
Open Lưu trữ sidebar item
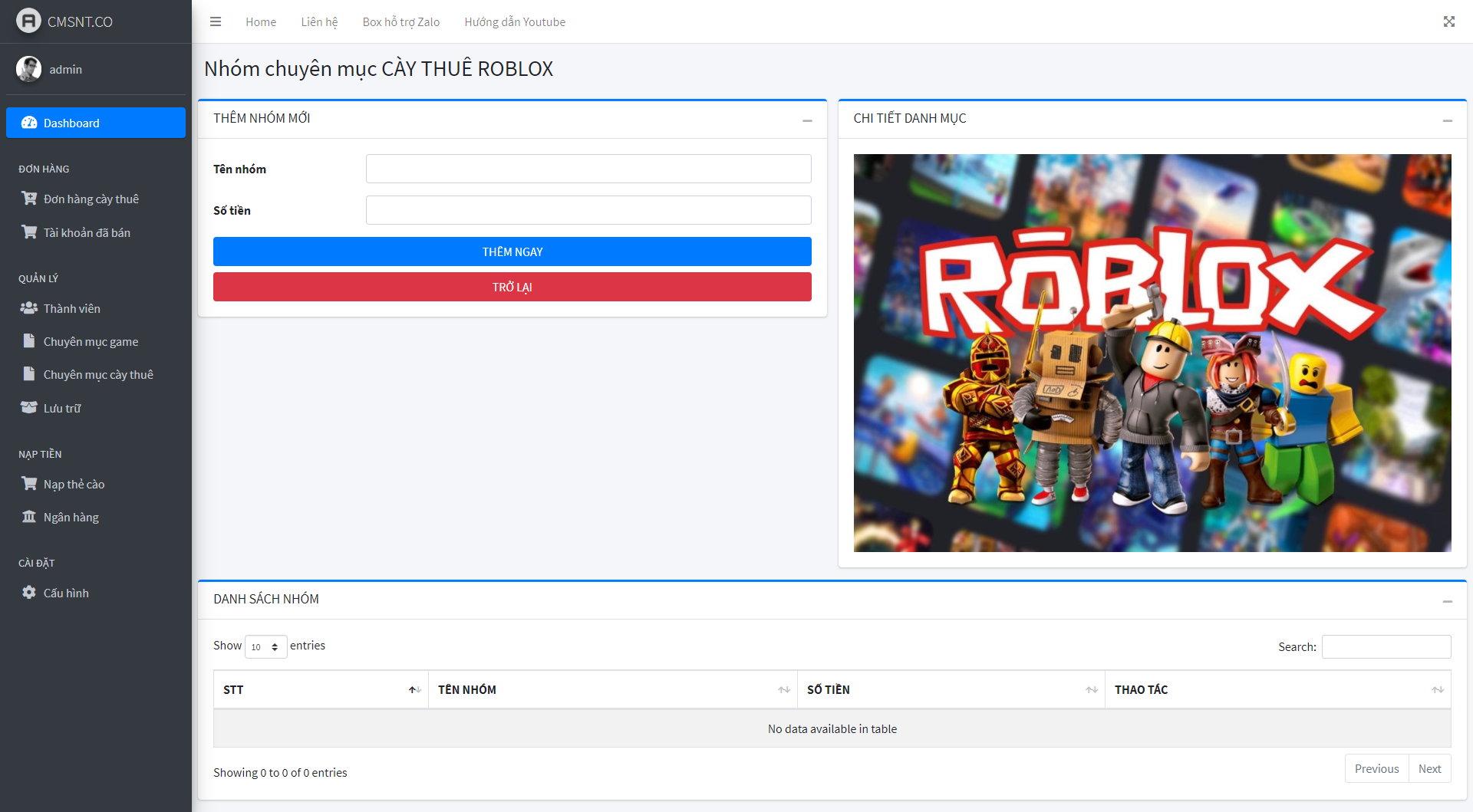coord(96,408)
